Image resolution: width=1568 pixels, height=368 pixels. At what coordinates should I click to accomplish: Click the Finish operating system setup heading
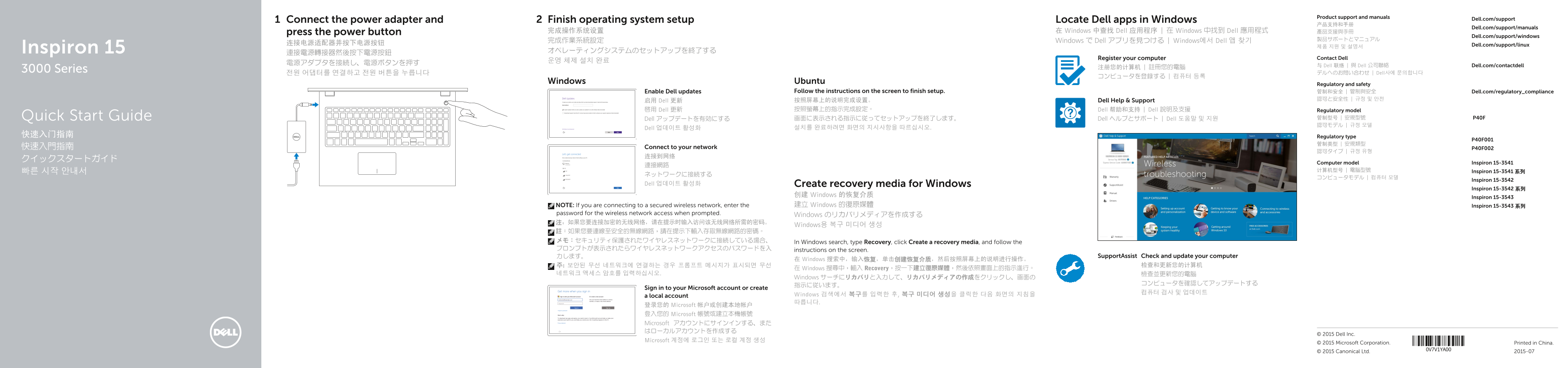[x=620, y=19]
